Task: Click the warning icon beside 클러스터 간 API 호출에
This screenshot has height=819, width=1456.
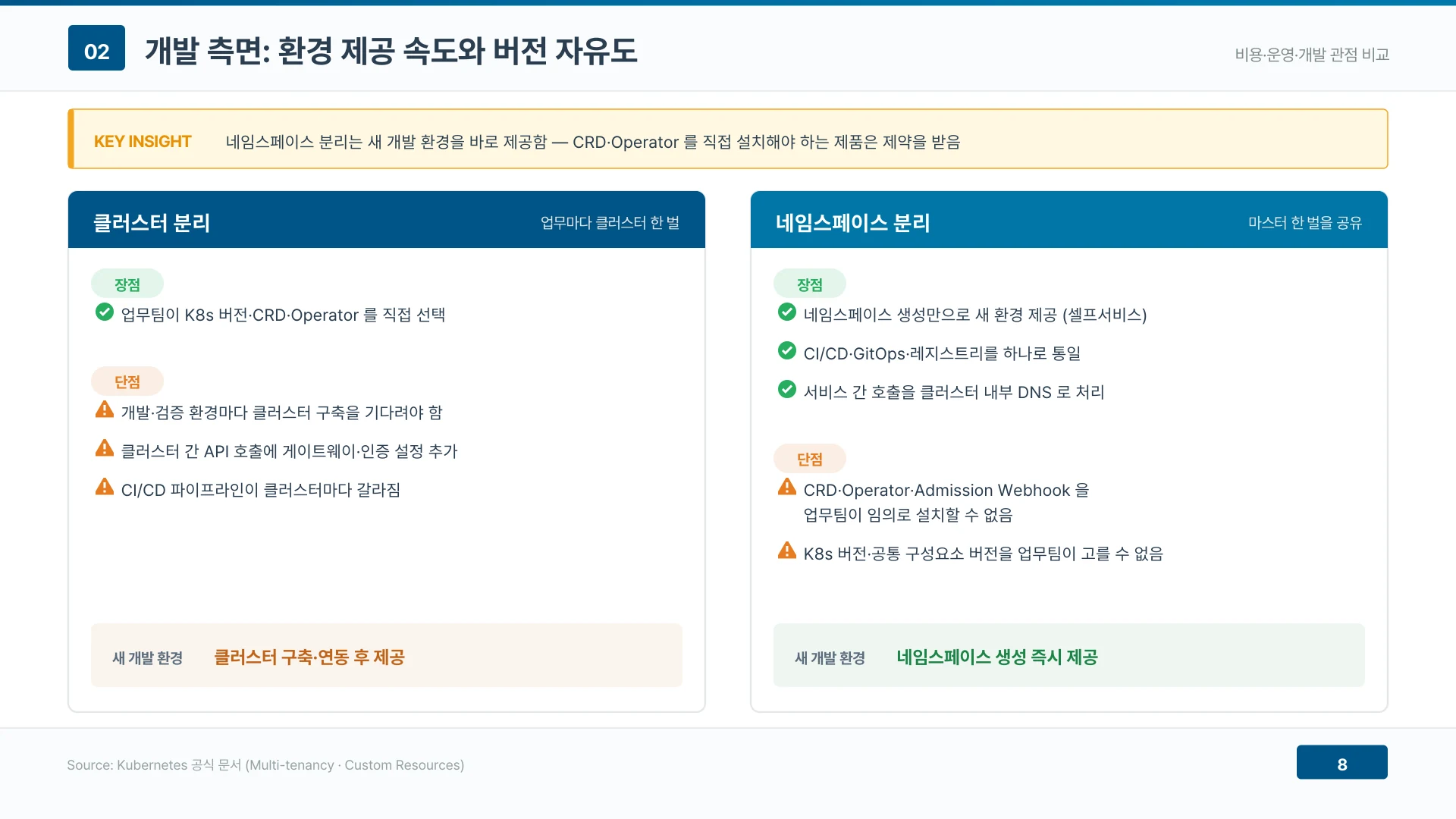Action: (x=105, y=449)
